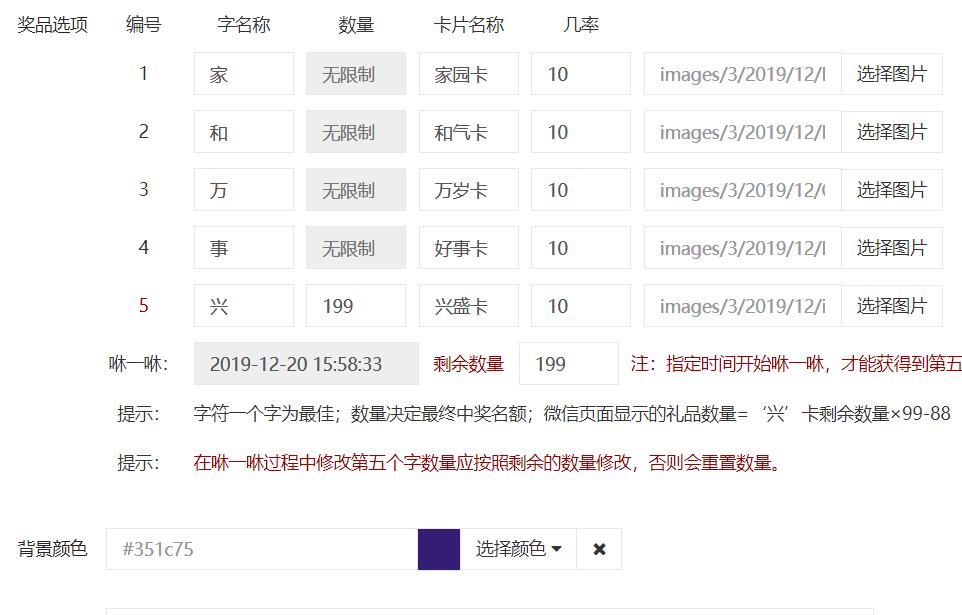This screenshot has height=615, width=962.
Task: Click the red warning hint about 修改第五个字数量
Action: pyautogui.click(x=488, y=462)
